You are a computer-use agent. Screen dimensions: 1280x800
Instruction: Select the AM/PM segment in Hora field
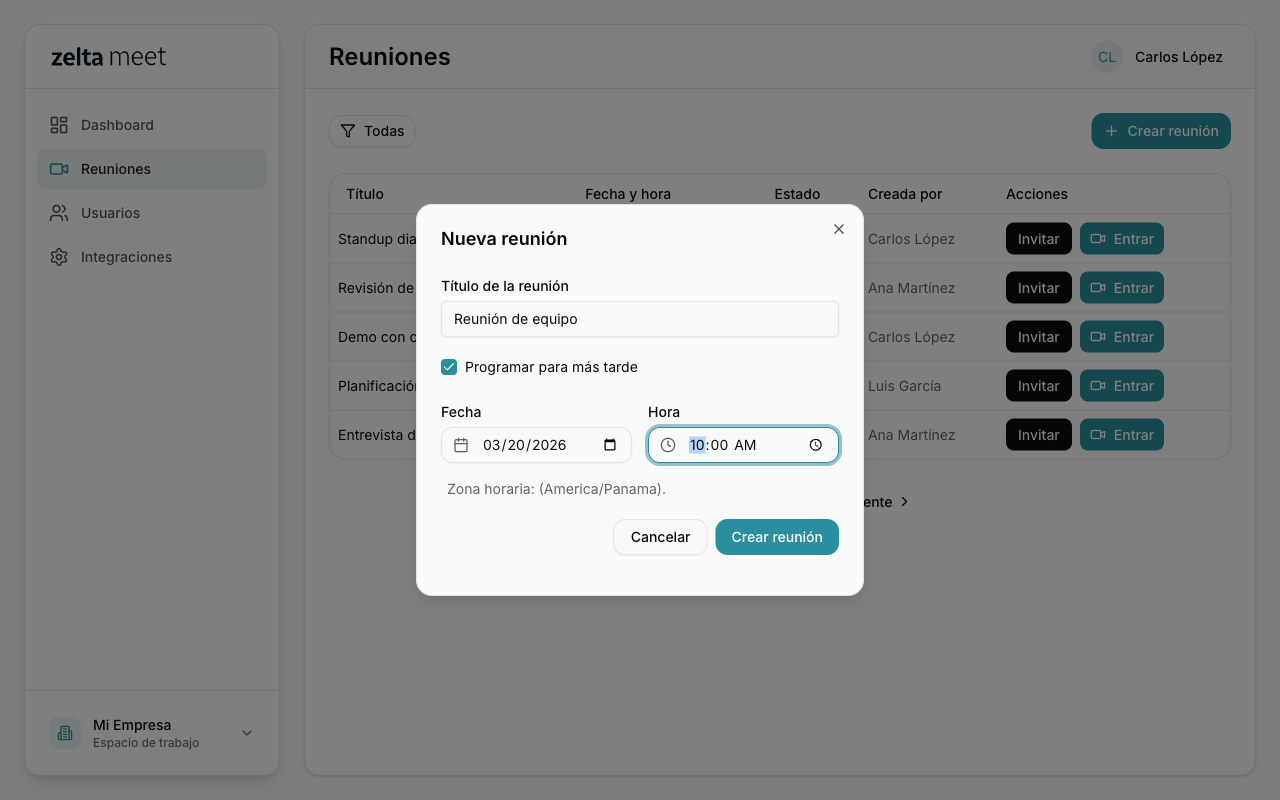pos(745,445)
